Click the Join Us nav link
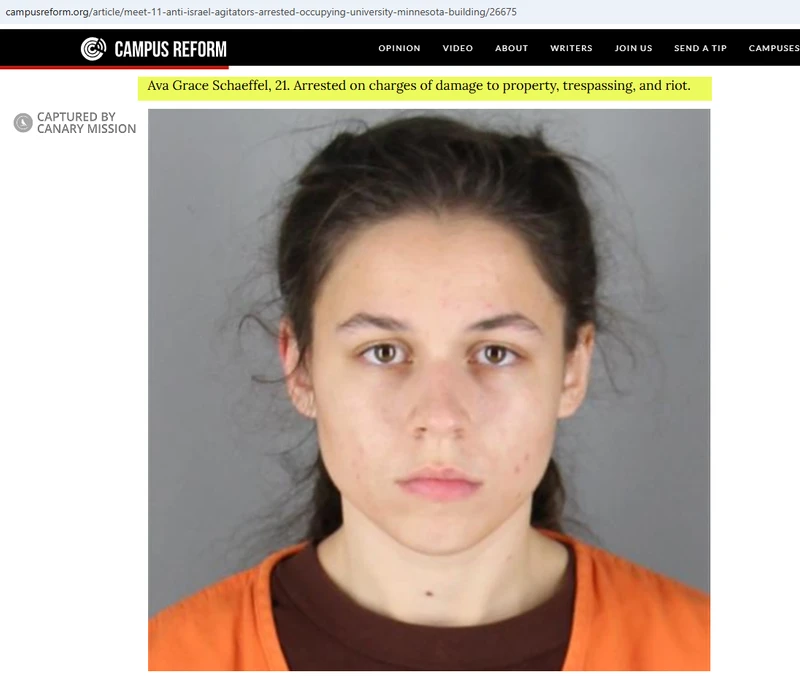This screenshot has height=688, width=800. 633,48
